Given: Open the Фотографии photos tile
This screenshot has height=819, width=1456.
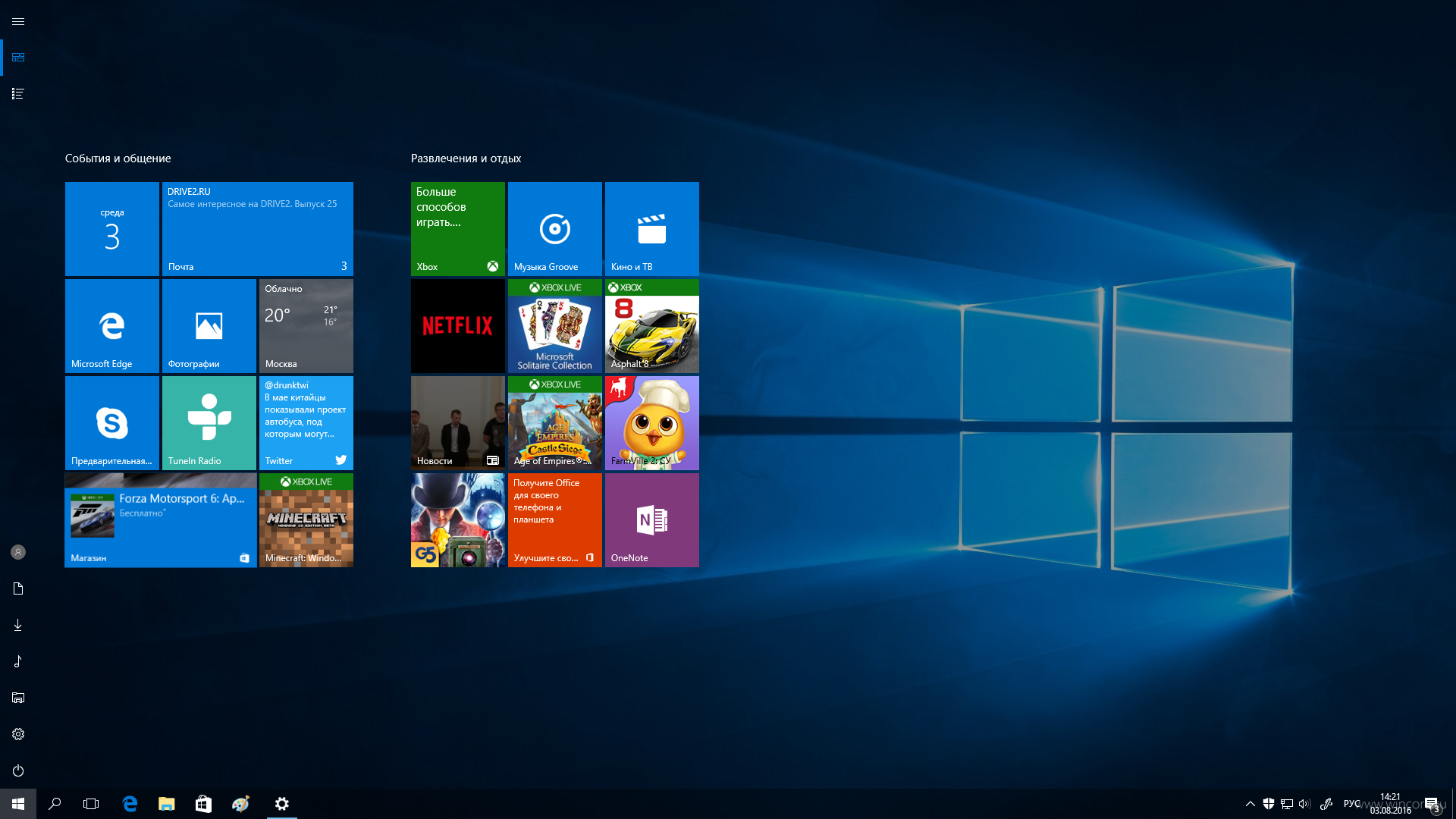Looking at the screenshot, I should tap(209, 326).
